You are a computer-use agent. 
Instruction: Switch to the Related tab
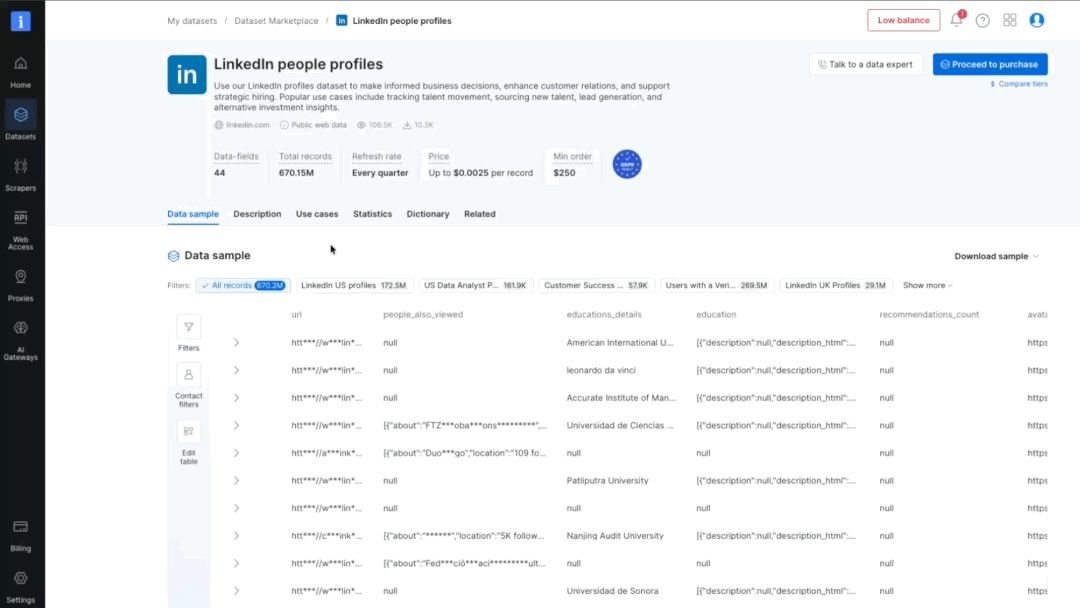(x=479, y=214)
